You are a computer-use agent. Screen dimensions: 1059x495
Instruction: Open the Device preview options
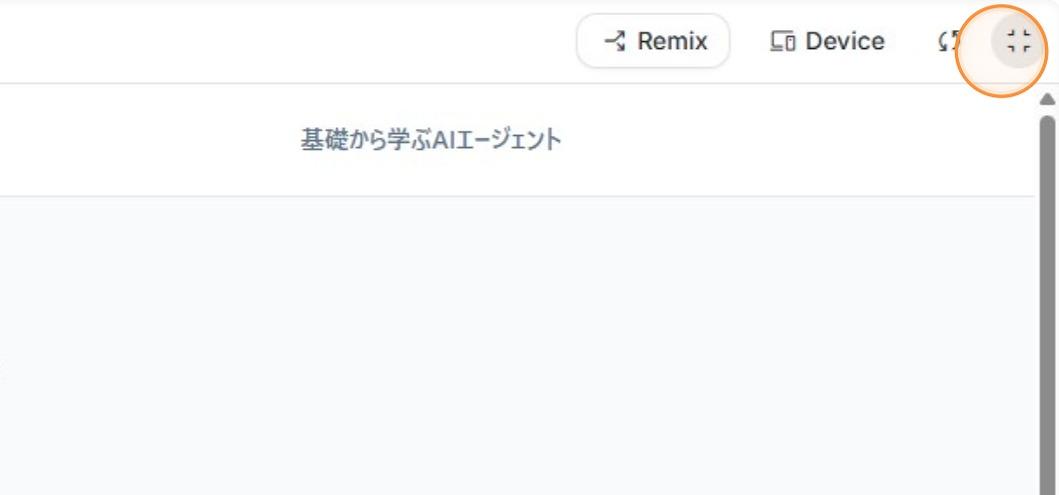tap(827, 41)
